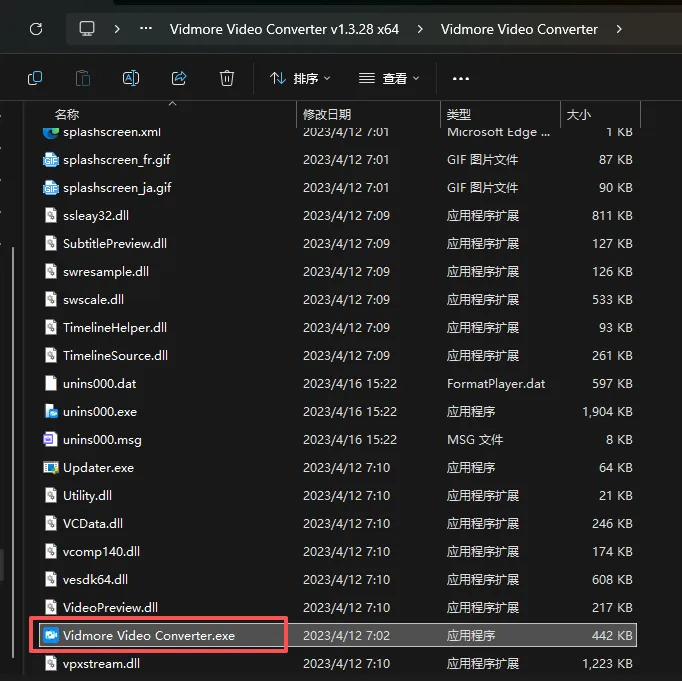Image resolution: width=682 pixels, height=681 pixels.
Task: Click the Copy toolbar icon
Action: [x=35, y=78]
